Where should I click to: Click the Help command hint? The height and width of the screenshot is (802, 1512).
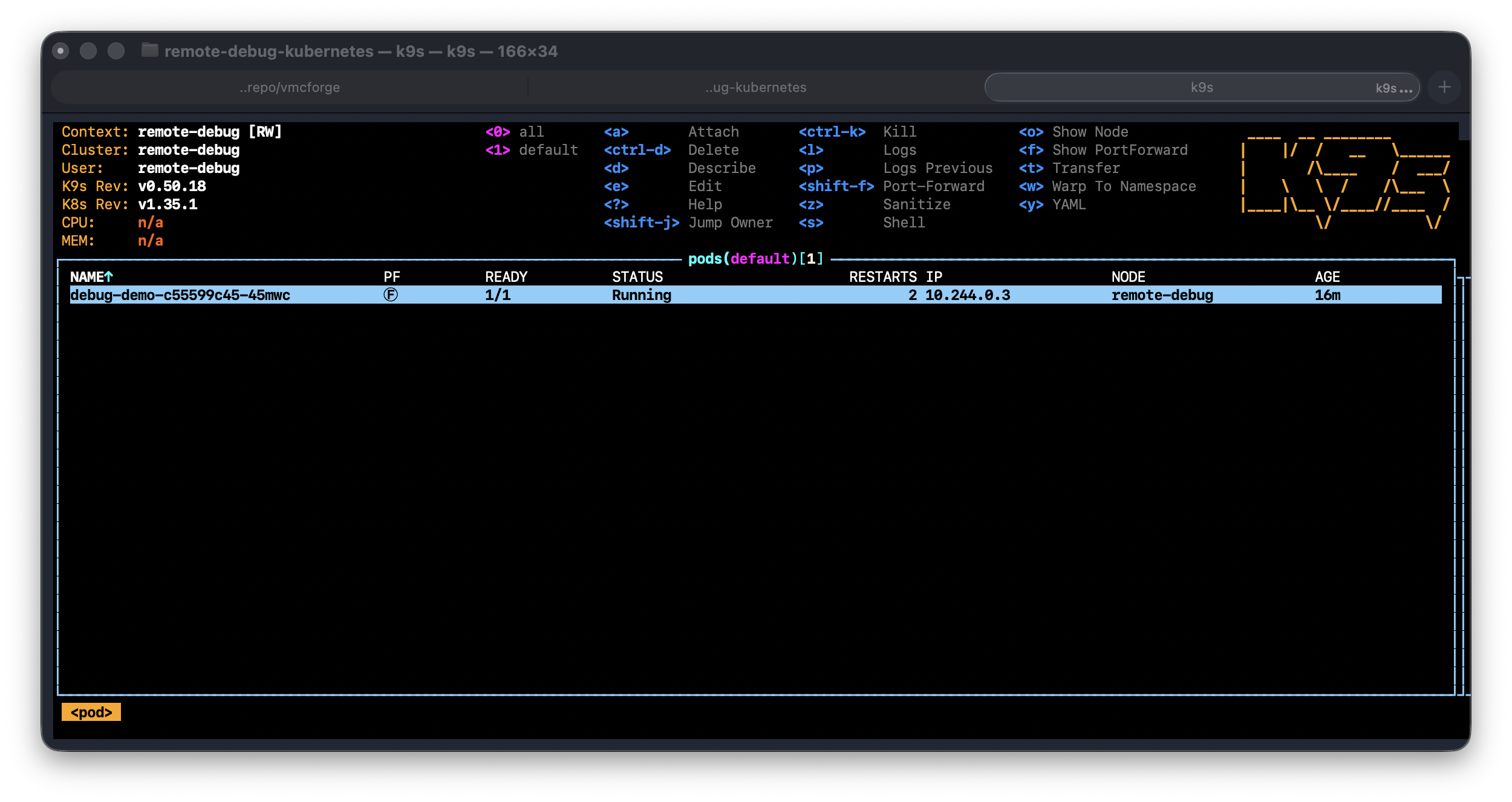[705, 204]
